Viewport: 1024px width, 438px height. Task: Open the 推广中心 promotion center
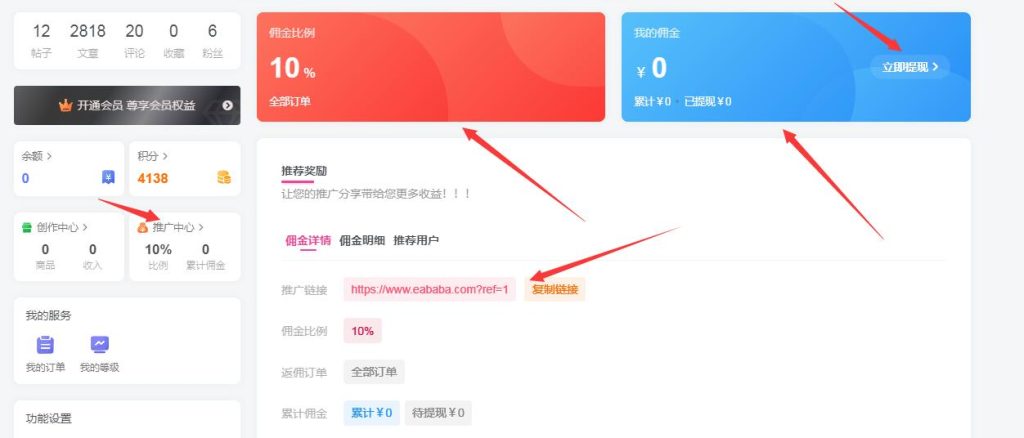tap(176, 227)
